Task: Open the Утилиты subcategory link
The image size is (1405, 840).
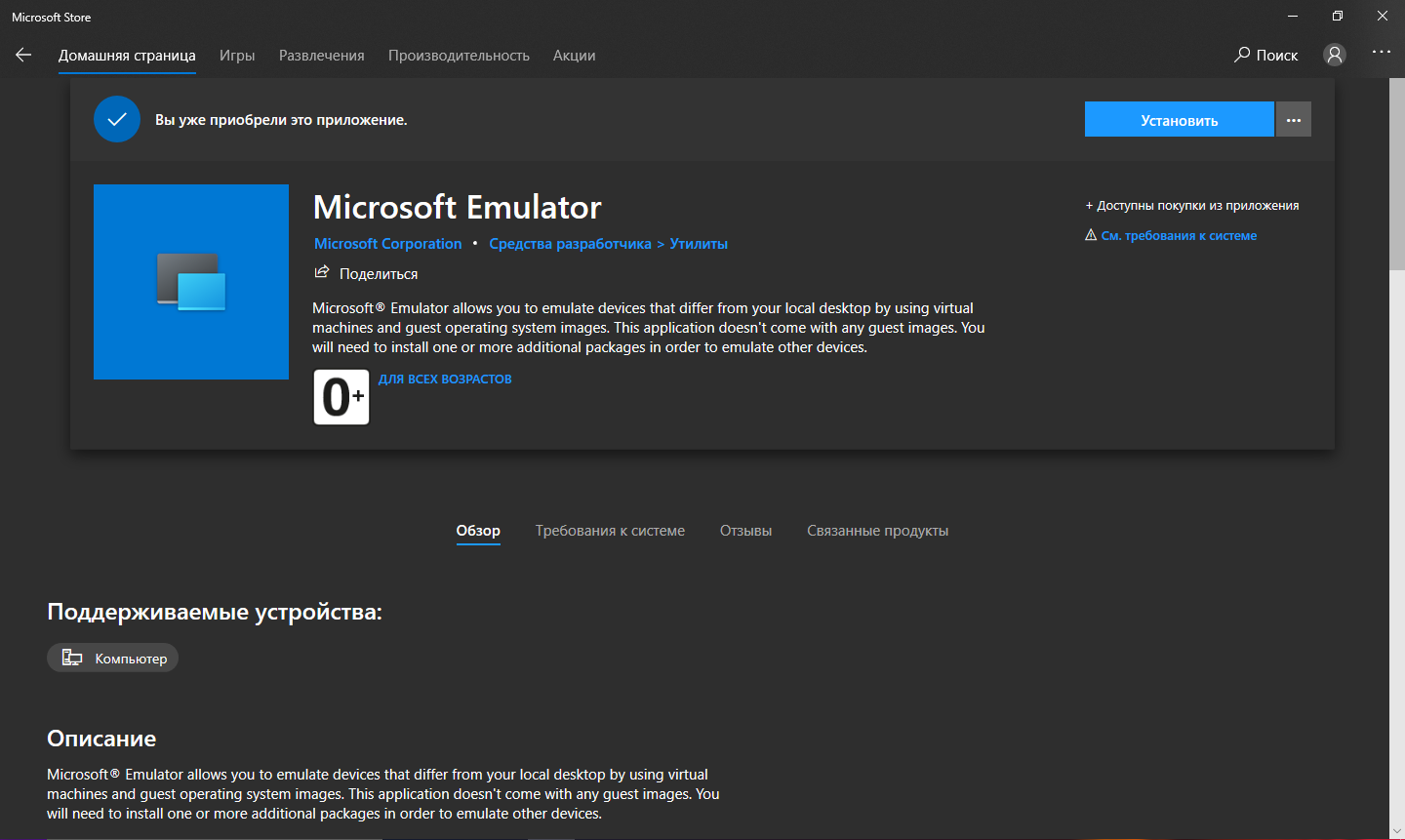Action: 699,244
